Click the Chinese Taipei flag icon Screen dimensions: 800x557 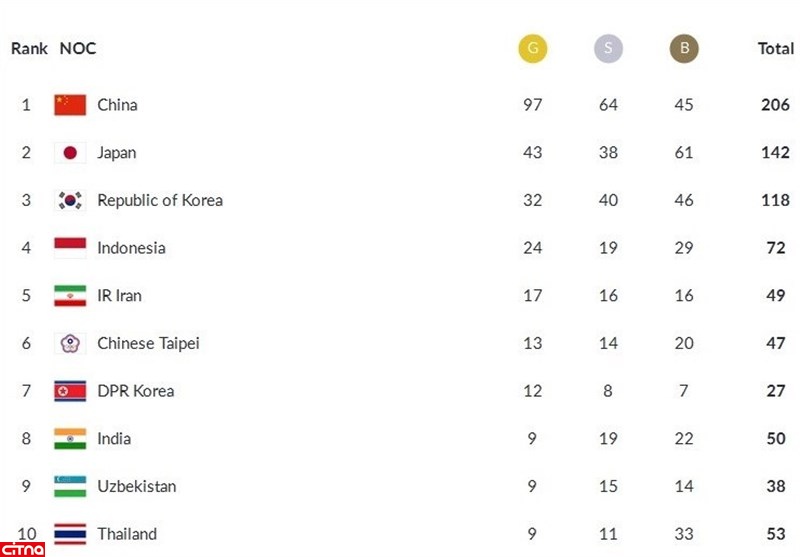point(70,343)
